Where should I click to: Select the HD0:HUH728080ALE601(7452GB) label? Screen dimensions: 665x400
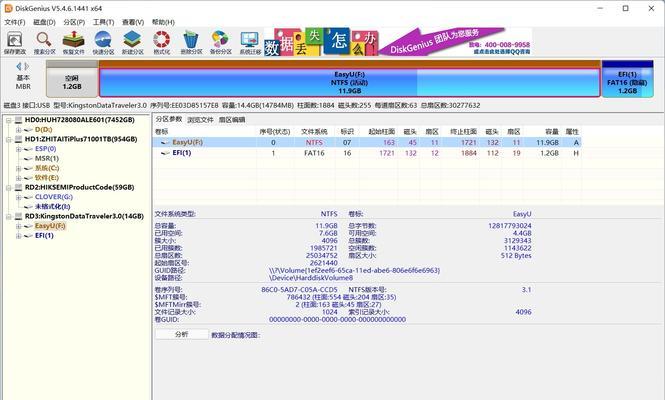coord(80,120)
